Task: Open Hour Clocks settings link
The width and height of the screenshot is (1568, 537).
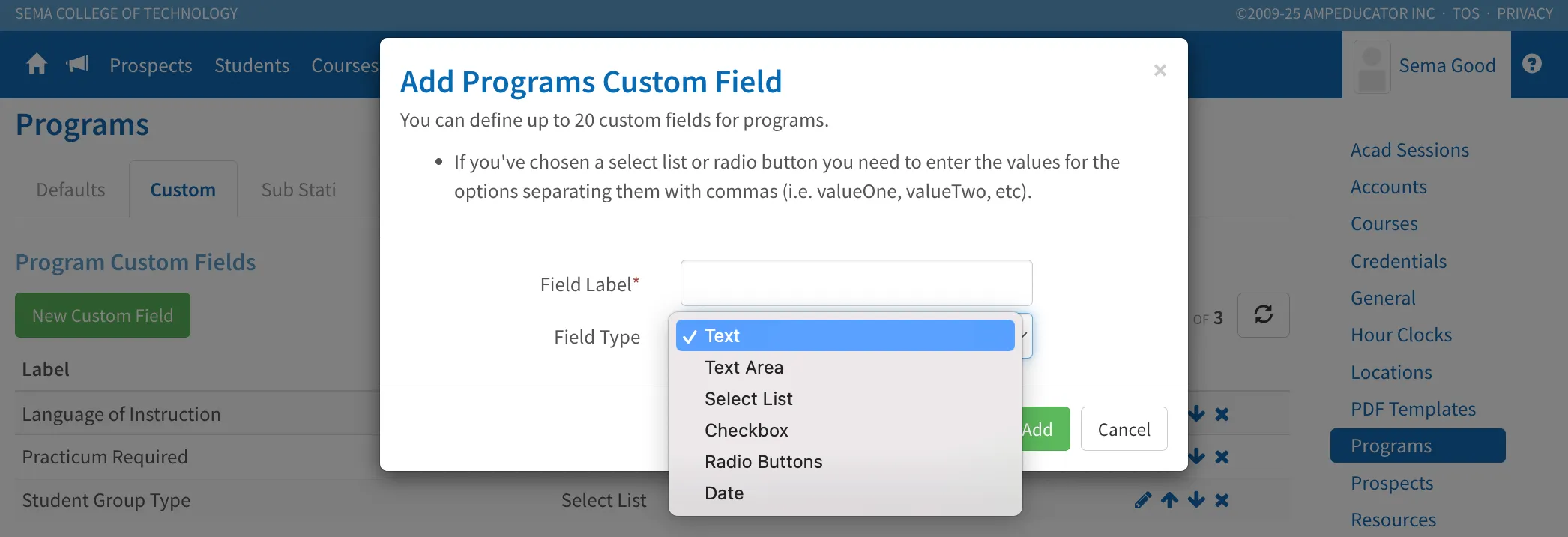Action: 1401,334
